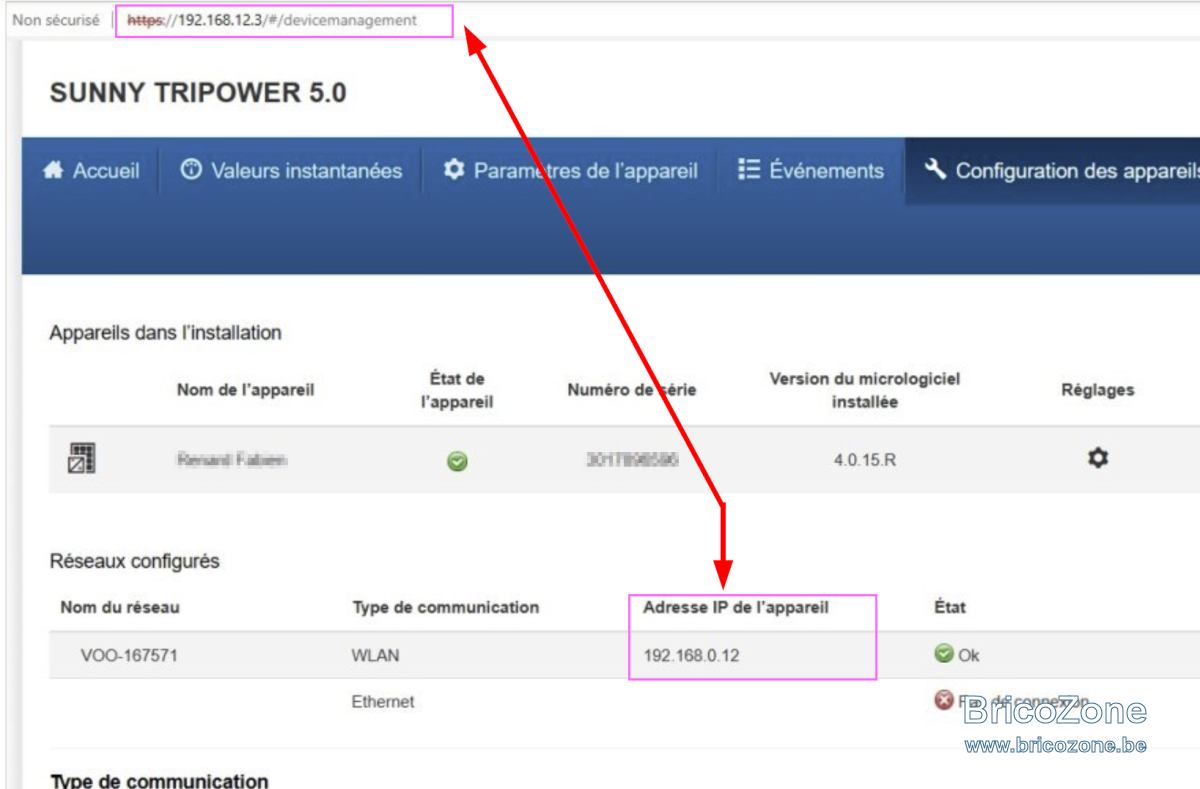The width and height of the screenshot is (1200, 789).
Task: Click the Réglages column header
Action: pos(1097,390)
